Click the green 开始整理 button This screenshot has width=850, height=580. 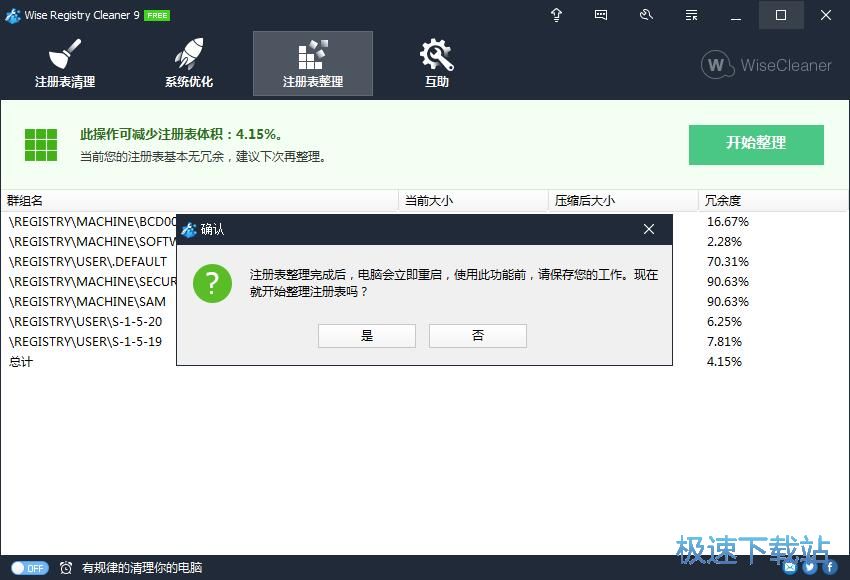[x=756, y=145]
